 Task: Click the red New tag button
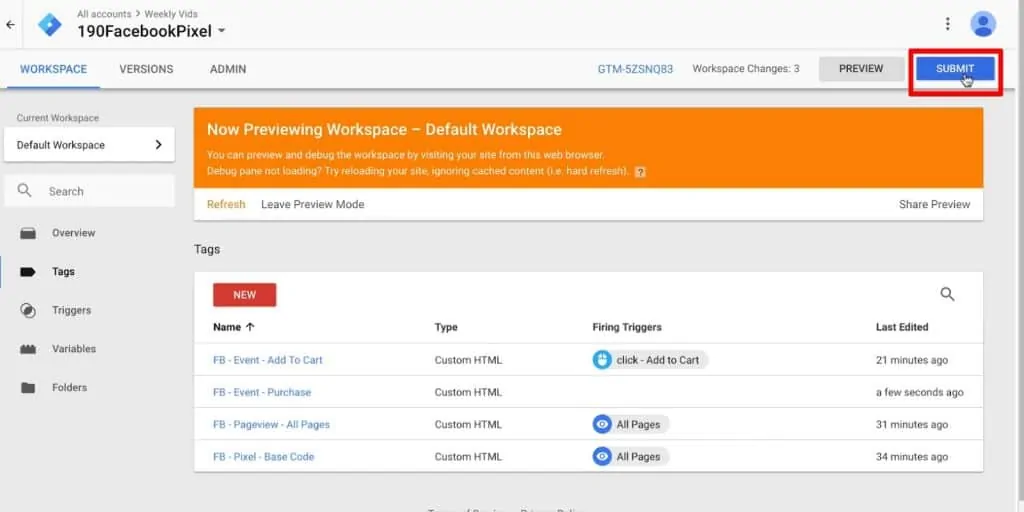[245, 295]
